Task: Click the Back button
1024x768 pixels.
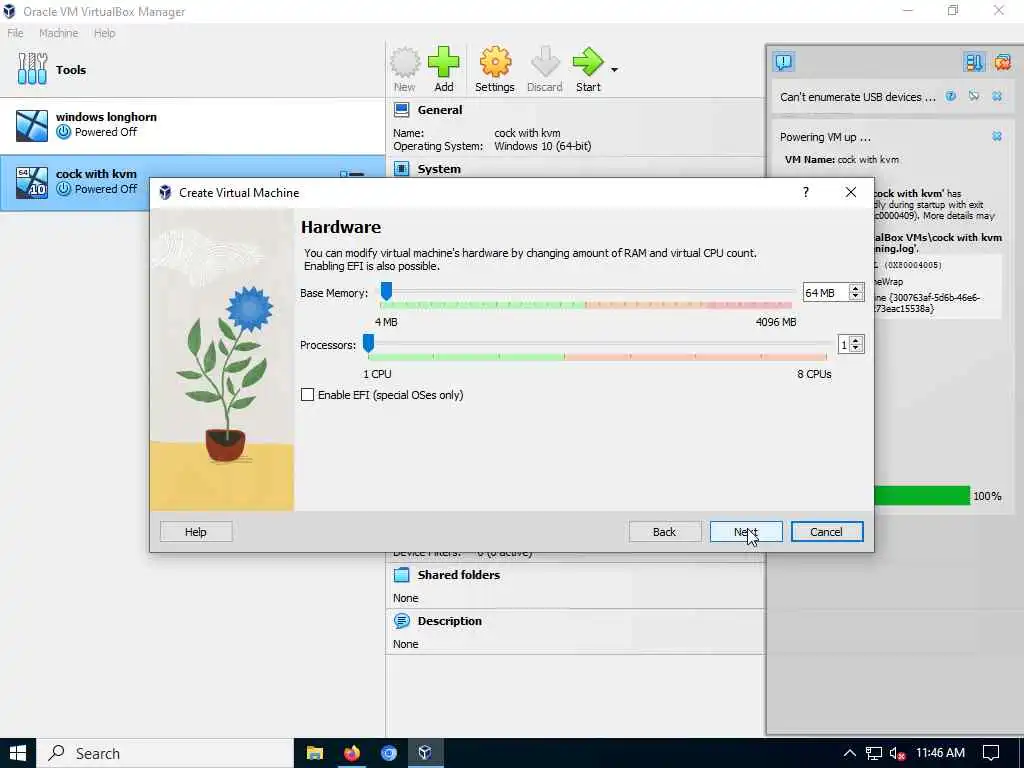Action: pos(665,532)
